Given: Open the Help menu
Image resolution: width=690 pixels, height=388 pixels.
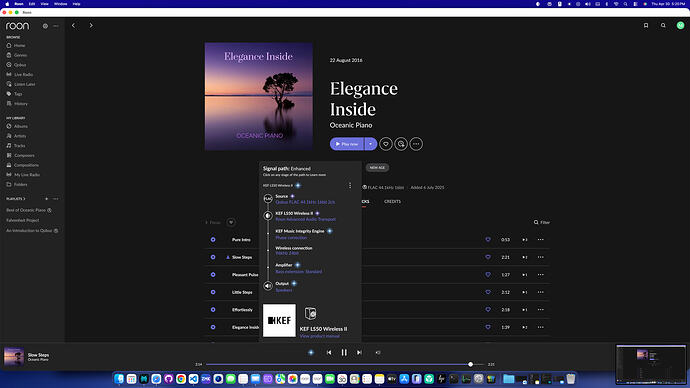Looking at the screenshot, I should coord(76,4).
